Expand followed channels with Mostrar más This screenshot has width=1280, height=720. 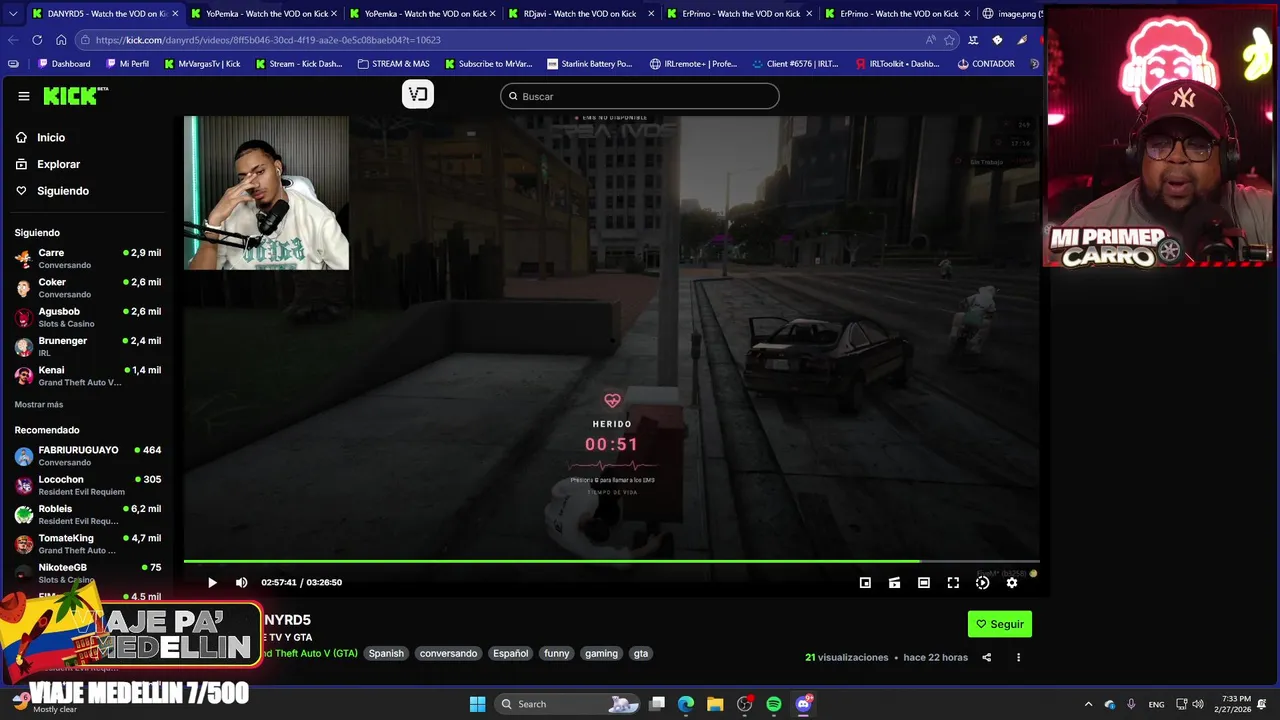click(x=39, y=404)
